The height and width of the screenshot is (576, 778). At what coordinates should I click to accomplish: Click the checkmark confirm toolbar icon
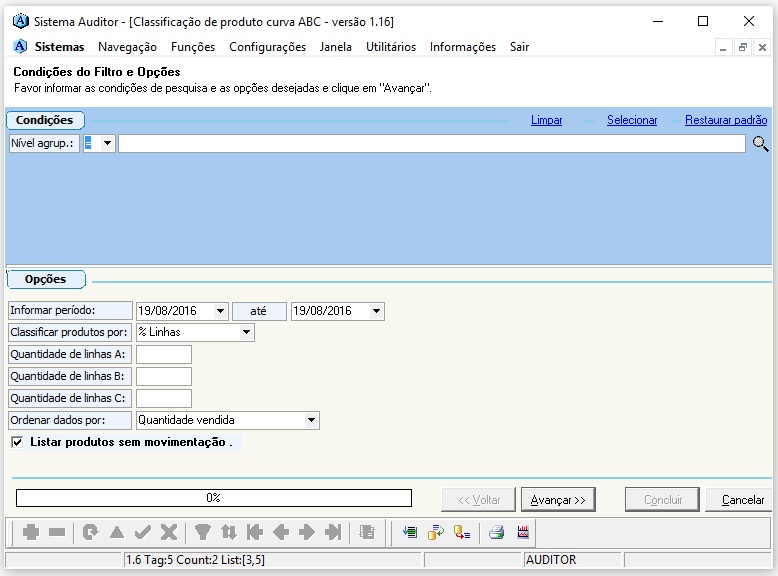click(x=142, y=532)
